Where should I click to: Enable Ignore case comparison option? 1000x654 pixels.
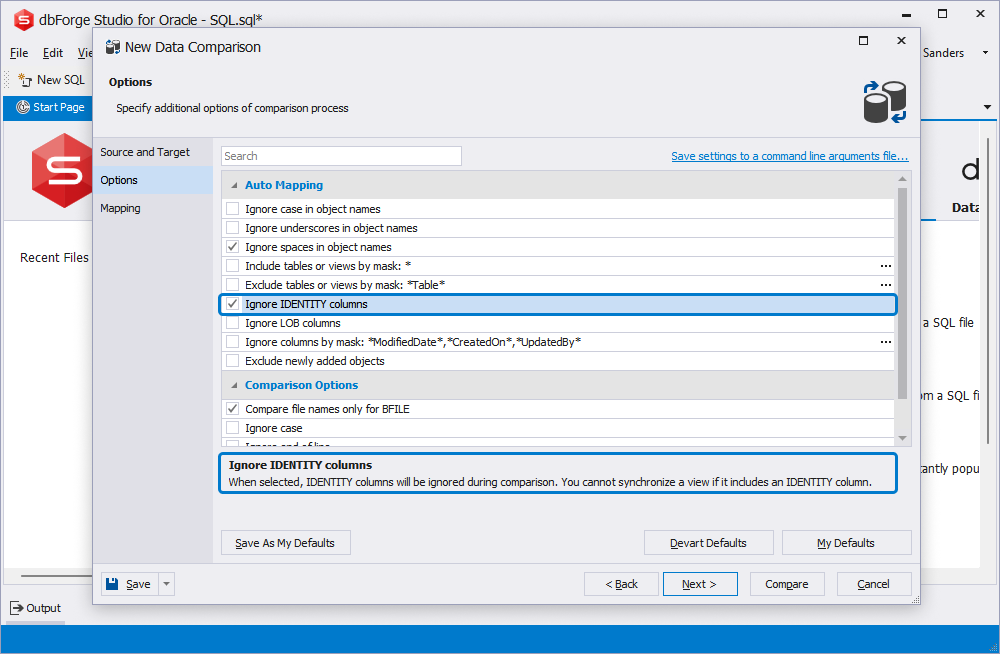233,428
